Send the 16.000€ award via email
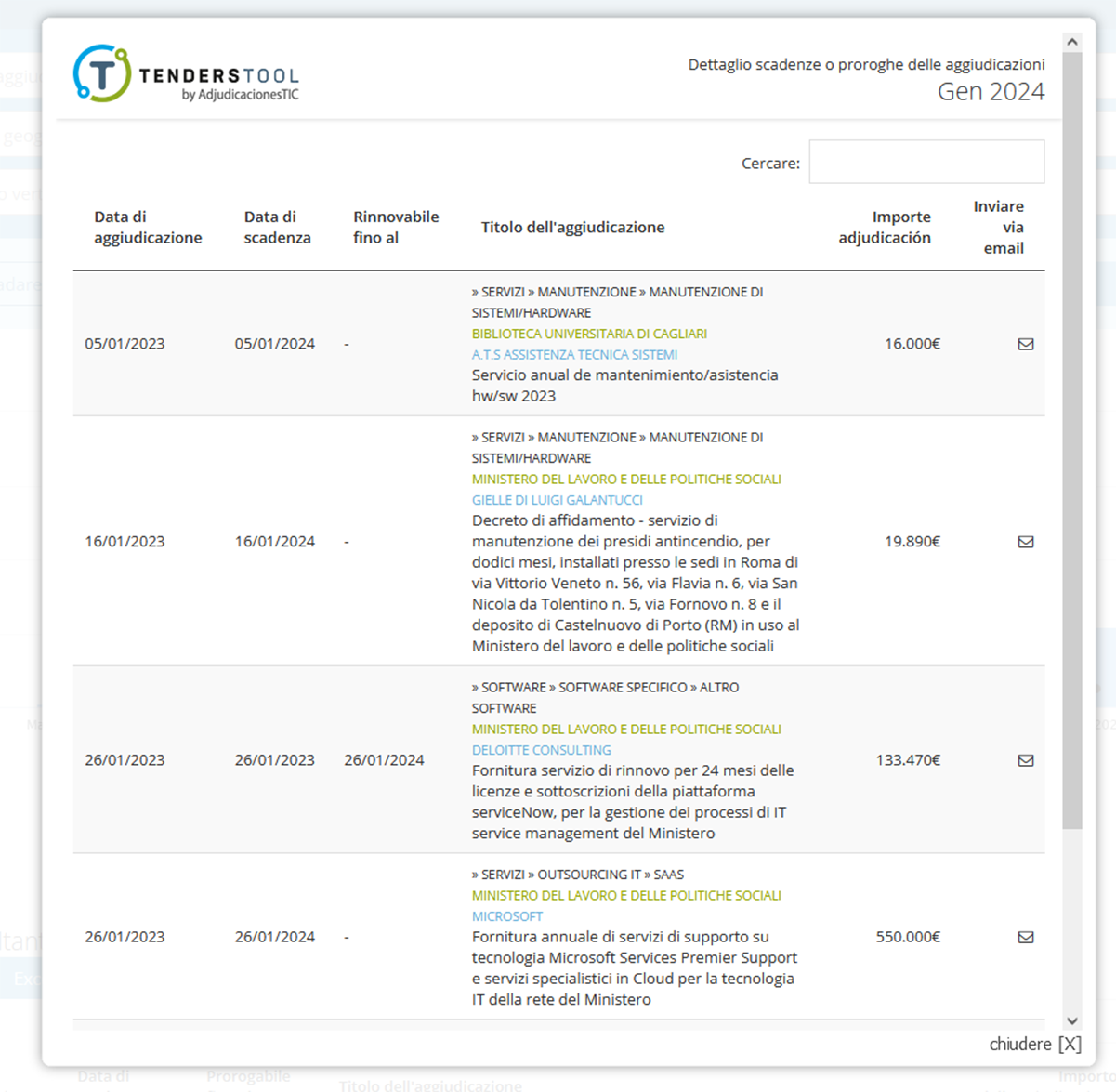 click(1026, 344)
